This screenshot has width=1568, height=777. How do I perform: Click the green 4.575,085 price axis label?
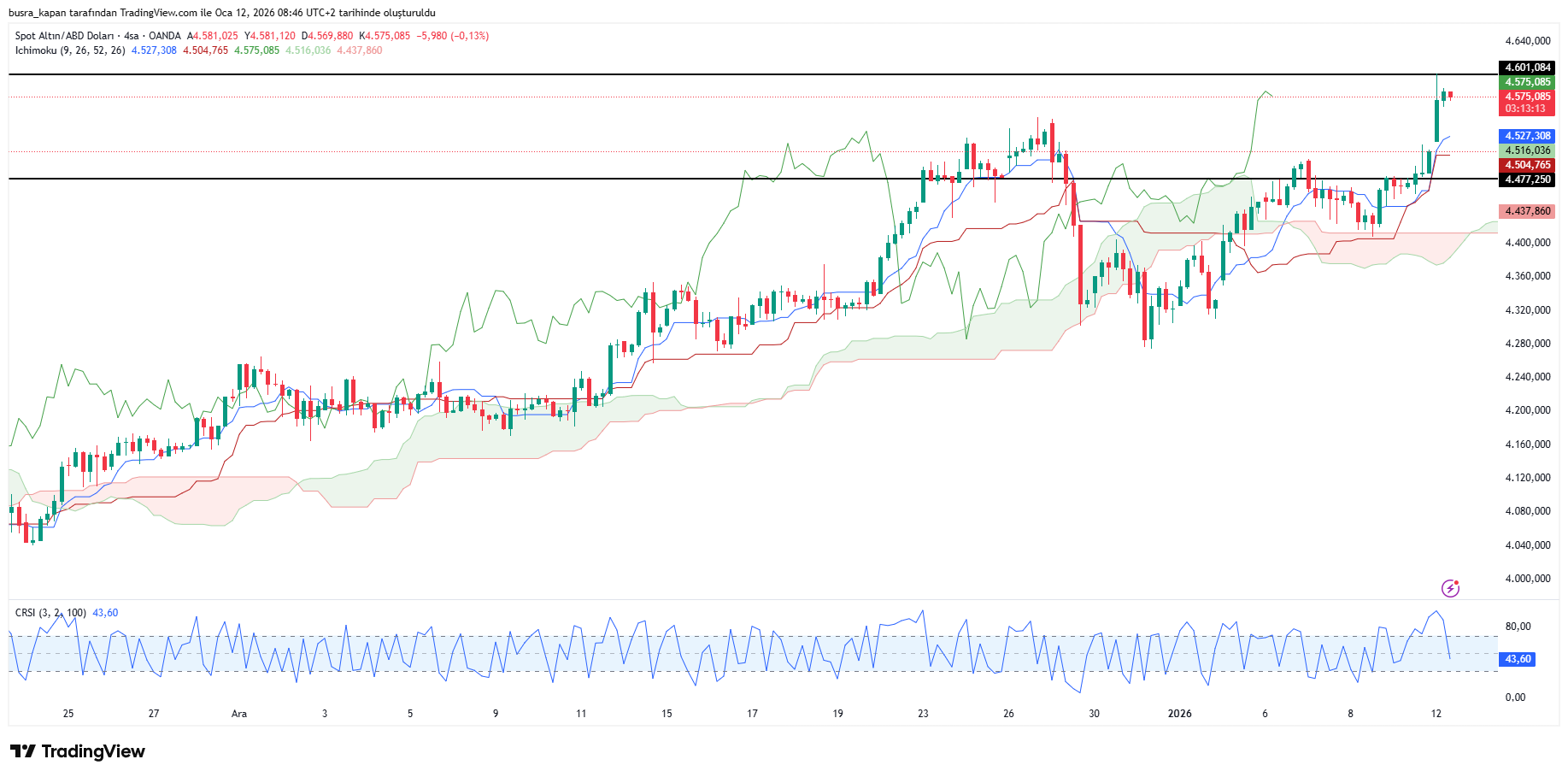[1527, 82]
